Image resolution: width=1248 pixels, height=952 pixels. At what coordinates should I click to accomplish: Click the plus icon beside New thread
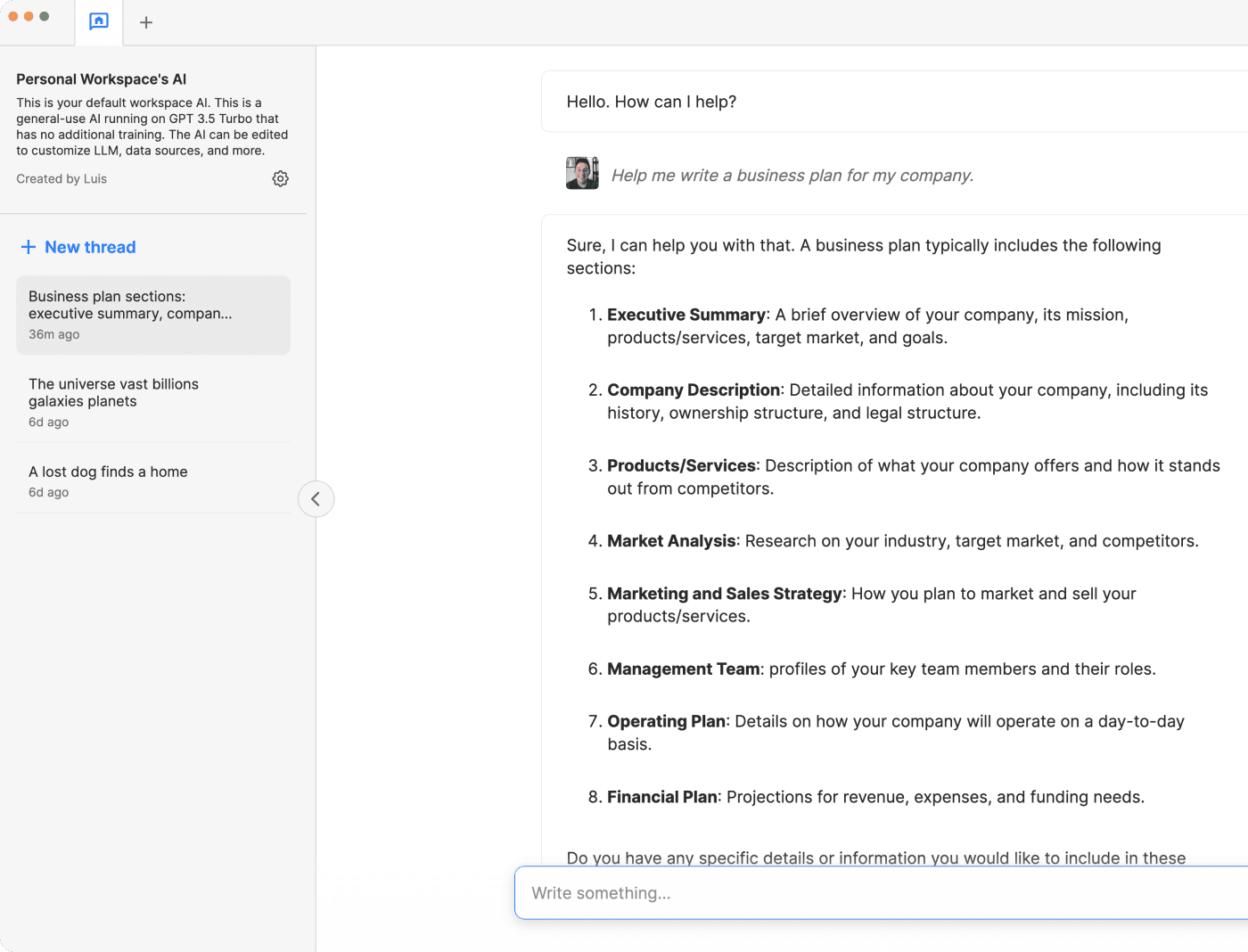tap(29, 247)
